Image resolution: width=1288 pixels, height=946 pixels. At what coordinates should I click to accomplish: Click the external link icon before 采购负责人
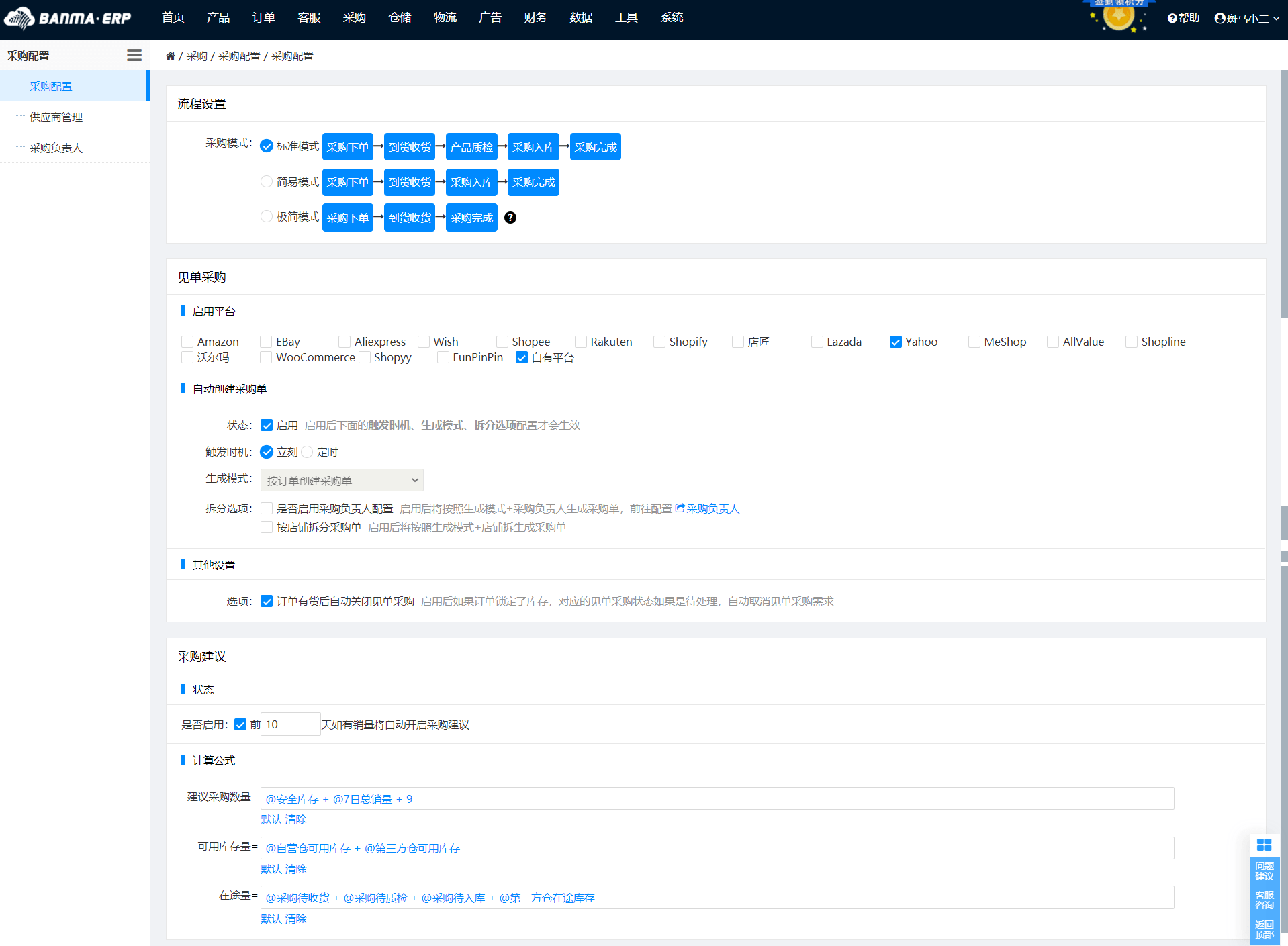[x=680, y=508]
